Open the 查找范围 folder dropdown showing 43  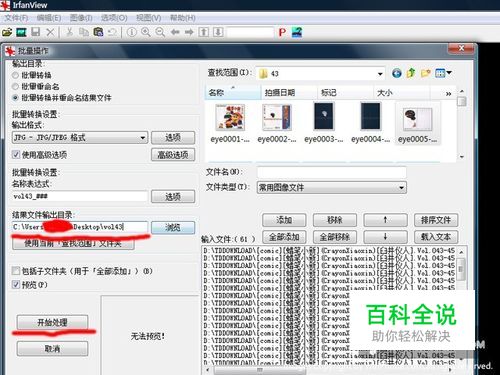click(x=320, y=73)
